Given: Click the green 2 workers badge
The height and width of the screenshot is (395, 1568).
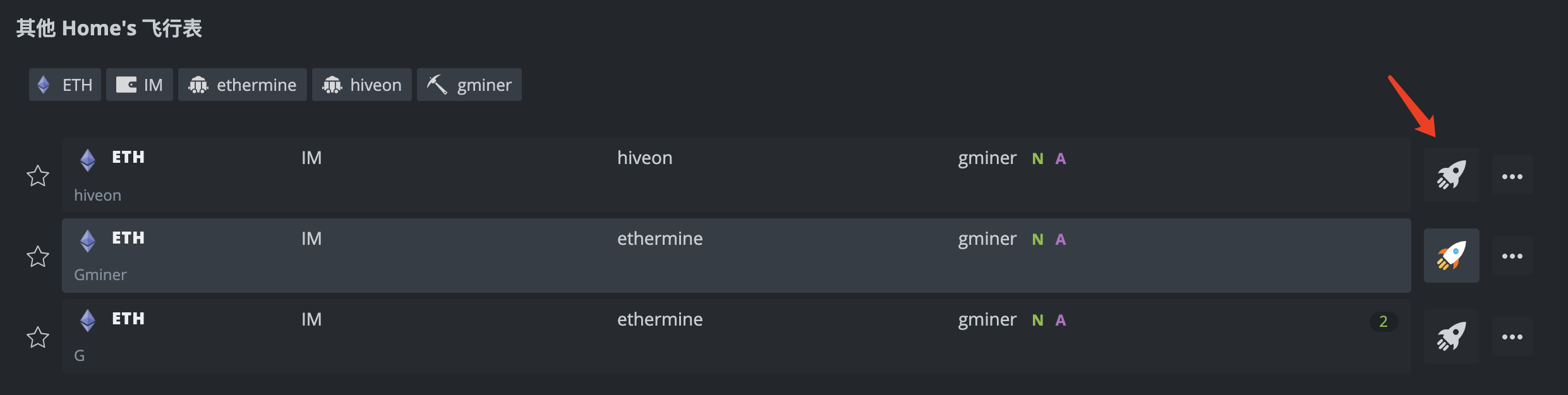Looking at the screenshot, I should (x=1383, y=321).
